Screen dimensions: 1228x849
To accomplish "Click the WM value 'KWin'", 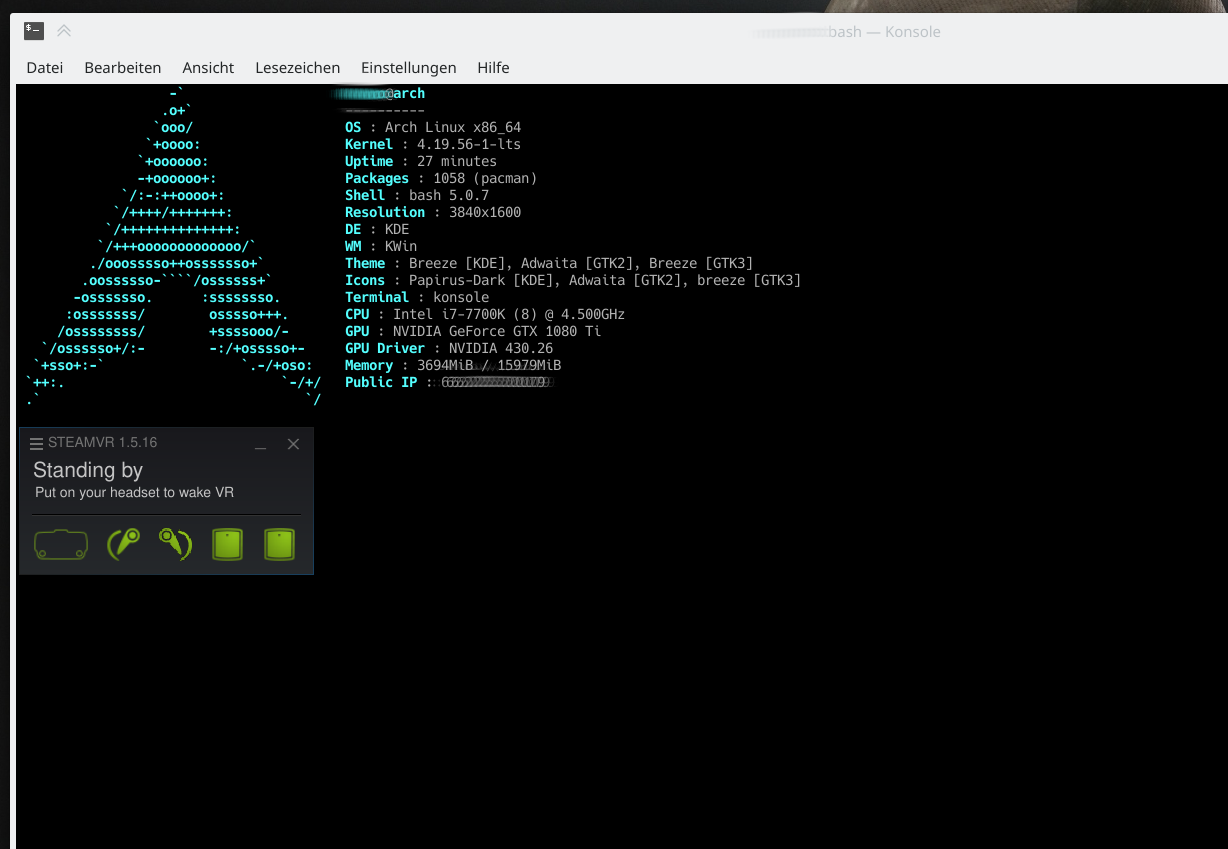I will [401, 246].
